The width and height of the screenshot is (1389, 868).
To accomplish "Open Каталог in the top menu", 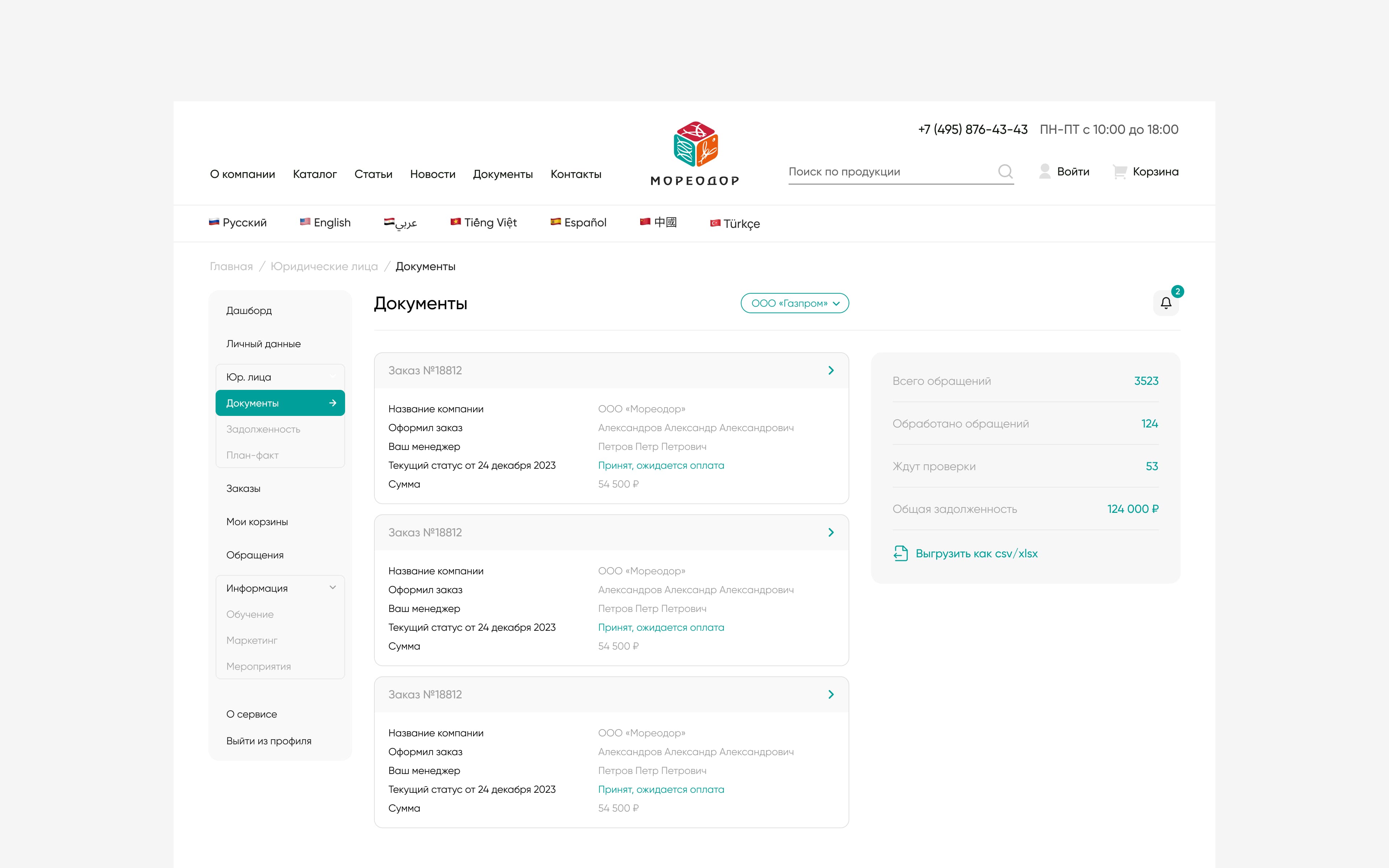I will point(315,174).
